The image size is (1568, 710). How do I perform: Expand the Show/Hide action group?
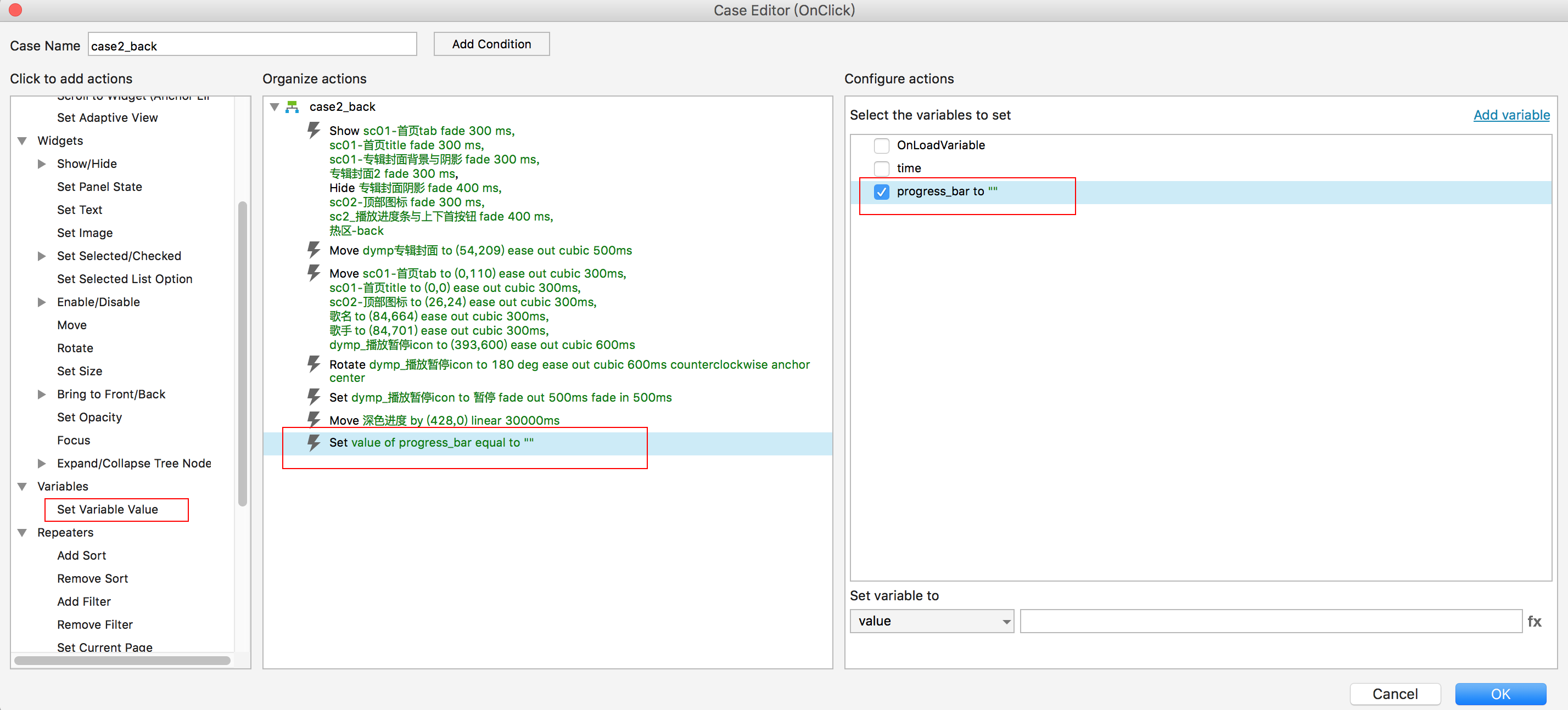tap(41, 164)
